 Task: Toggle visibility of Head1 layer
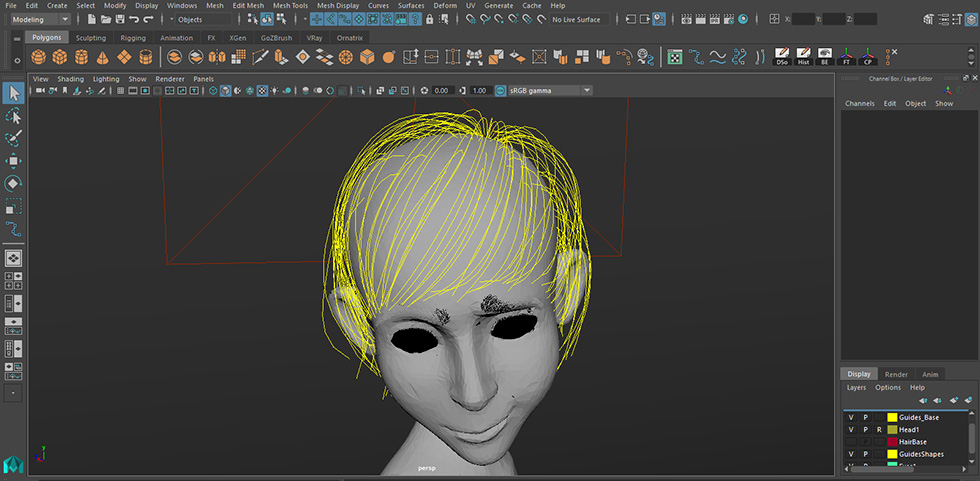(851, 429)
